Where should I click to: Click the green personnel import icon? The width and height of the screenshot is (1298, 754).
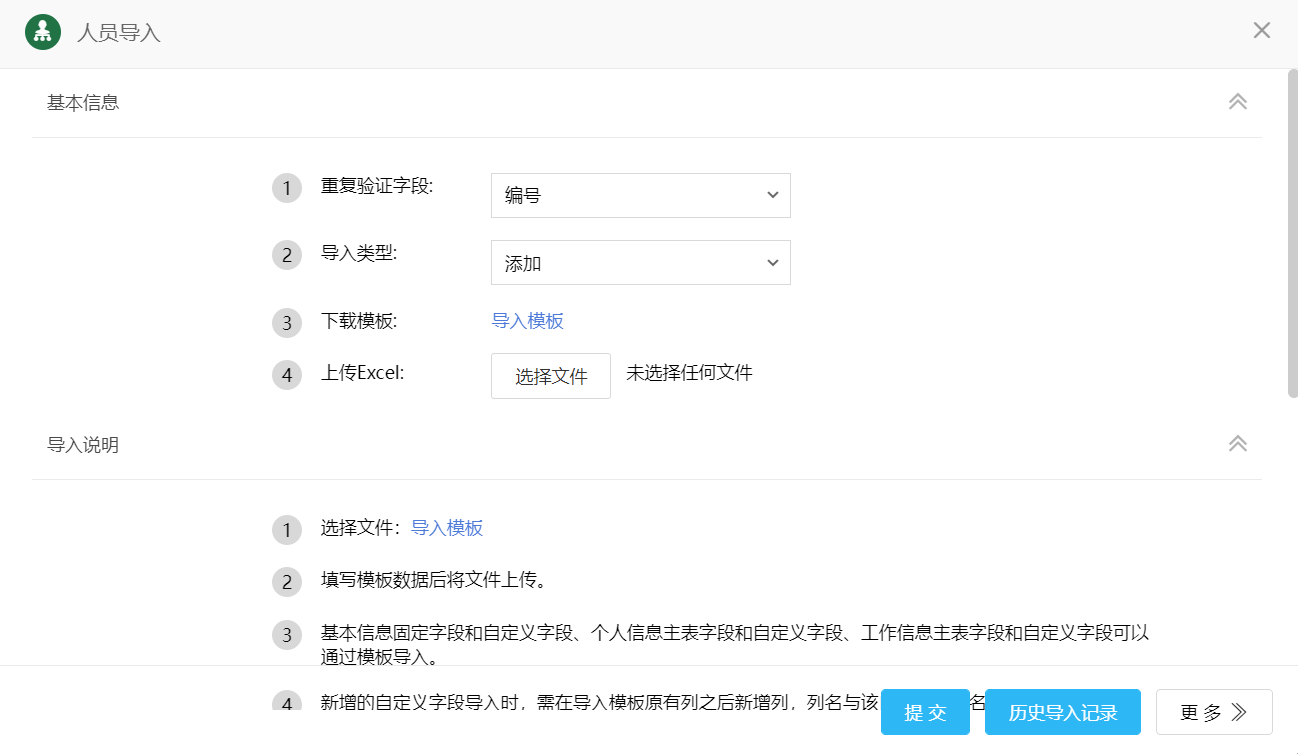43,31
